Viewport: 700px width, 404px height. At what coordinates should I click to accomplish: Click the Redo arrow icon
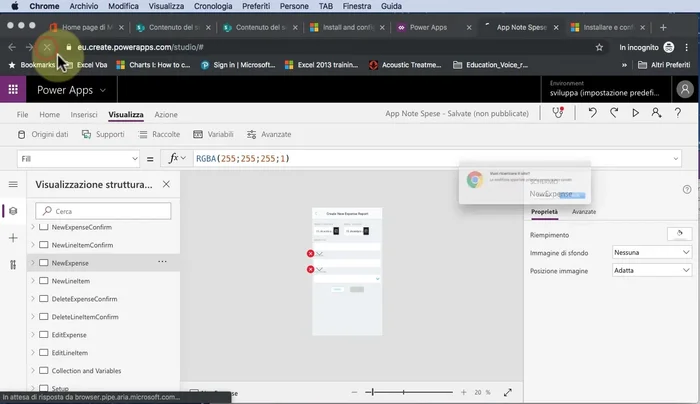pyautogui.click(x=613, y=114)
